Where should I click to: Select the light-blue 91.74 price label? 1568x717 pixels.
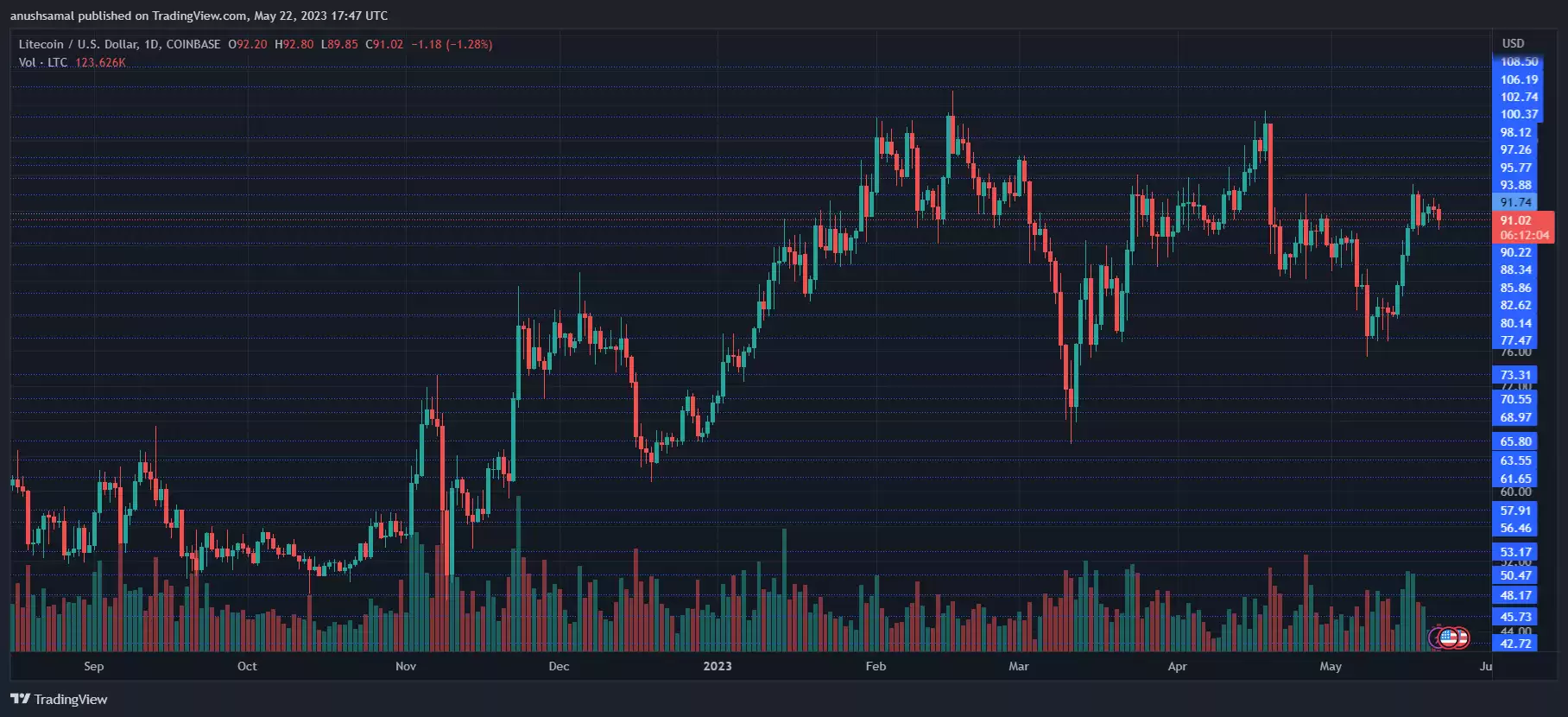click(x=1515, y=202)
